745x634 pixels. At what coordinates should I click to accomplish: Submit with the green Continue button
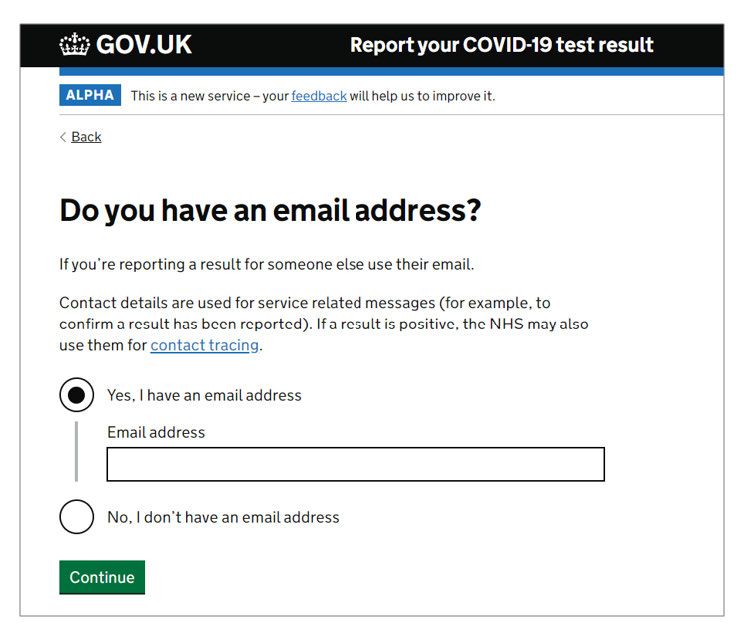click(x=102, y=577)
